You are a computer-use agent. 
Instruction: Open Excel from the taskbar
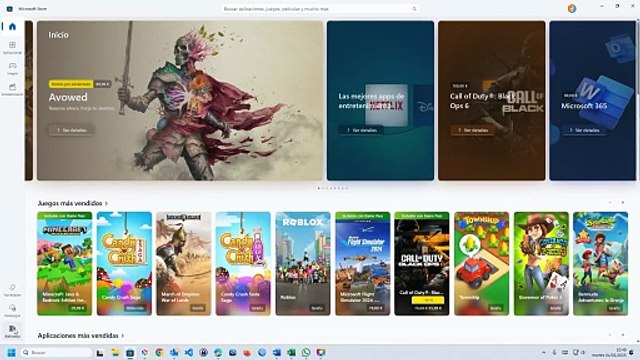pyautogui.click(x=291, y=353)
